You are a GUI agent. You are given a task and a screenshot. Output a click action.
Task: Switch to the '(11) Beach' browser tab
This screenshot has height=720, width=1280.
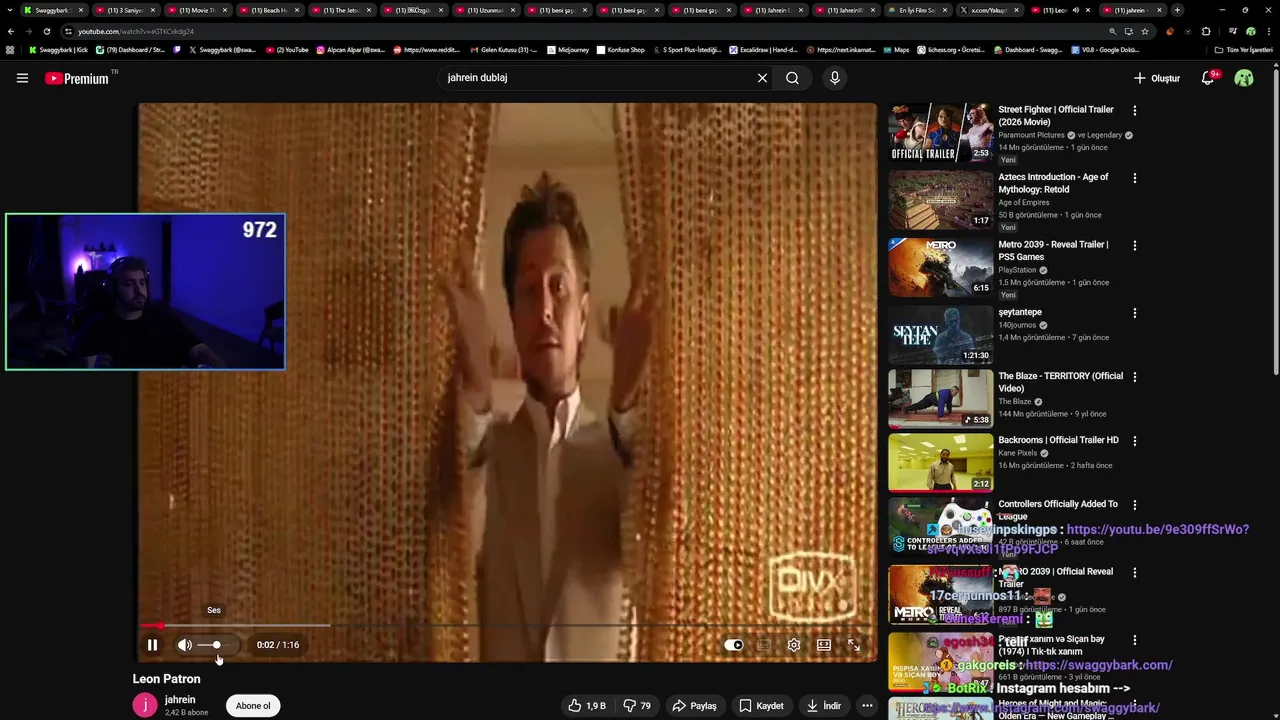coord(268,10)
